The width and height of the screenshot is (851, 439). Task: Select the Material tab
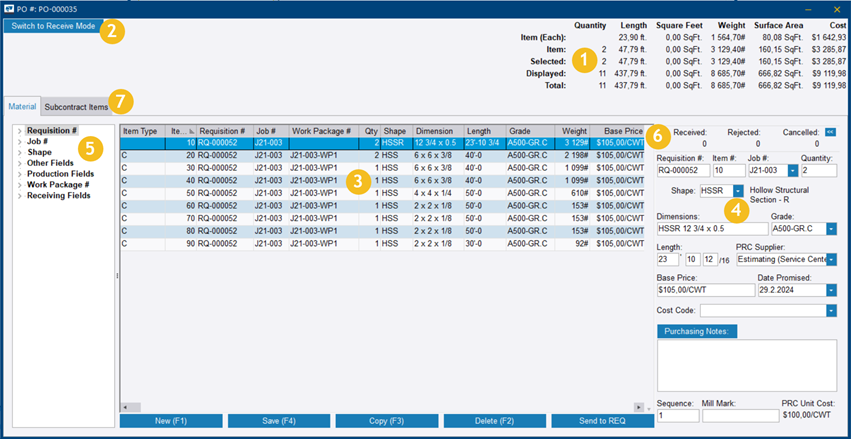point(22,106)
